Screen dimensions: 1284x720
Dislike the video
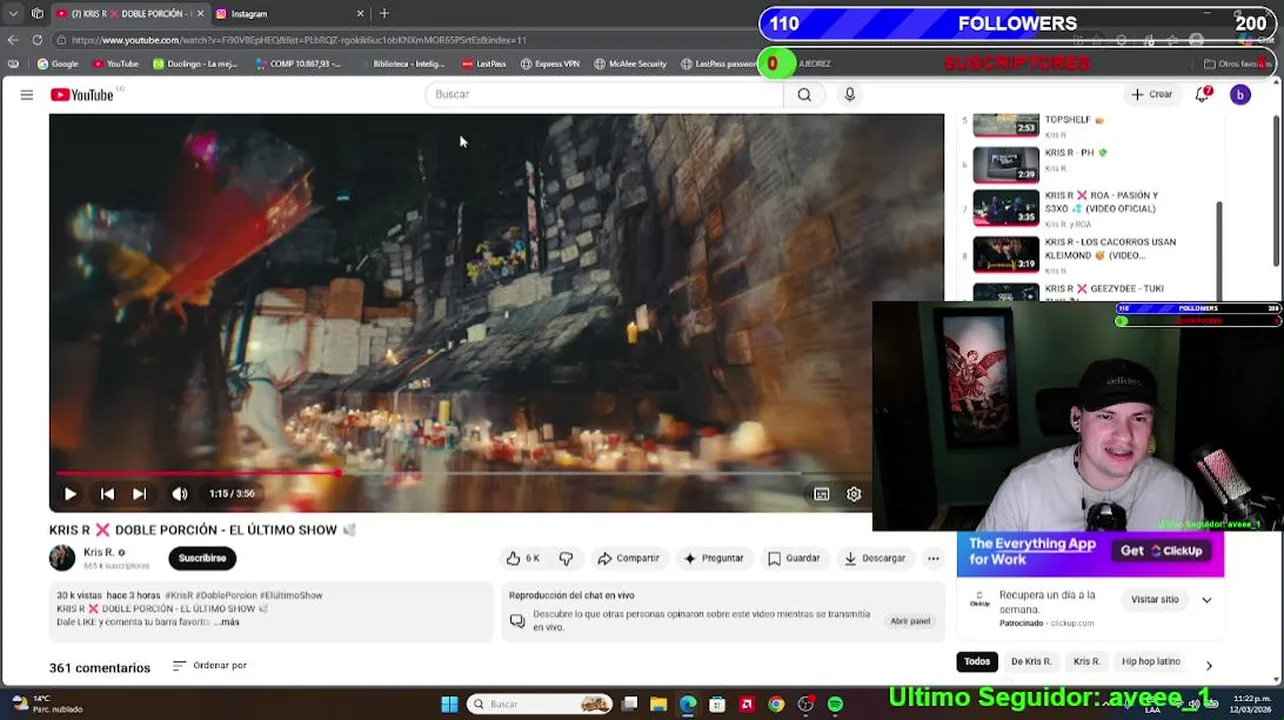(x=566, y=558)
